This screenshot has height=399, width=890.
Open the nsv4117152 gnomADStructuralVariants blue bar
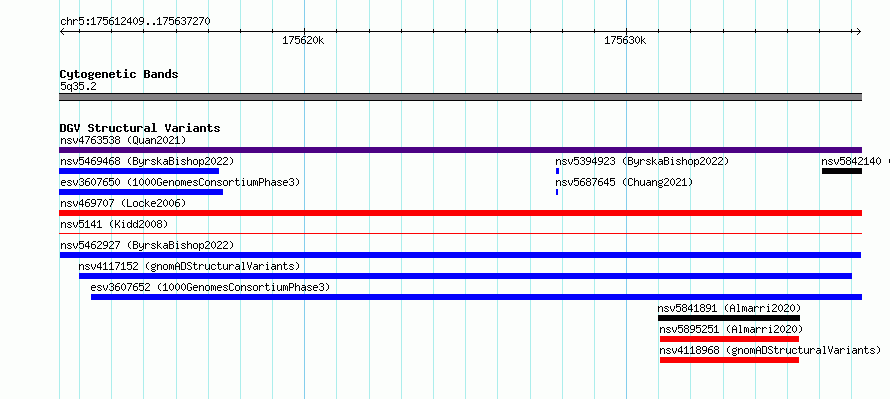click(x=465, y=276)
